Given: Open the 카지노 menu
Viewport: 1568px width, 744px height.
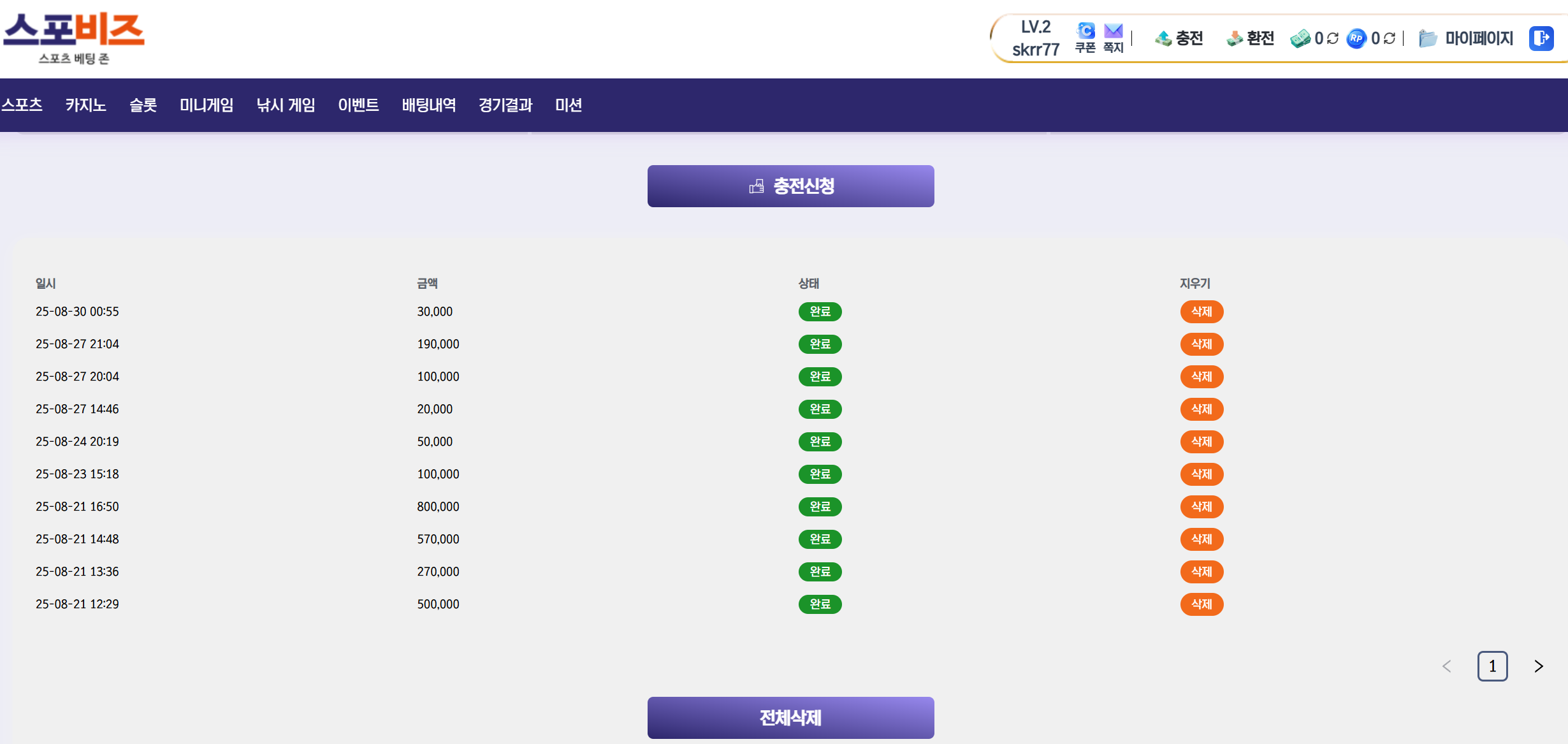Looking at the screenshot, I should 85,105.
